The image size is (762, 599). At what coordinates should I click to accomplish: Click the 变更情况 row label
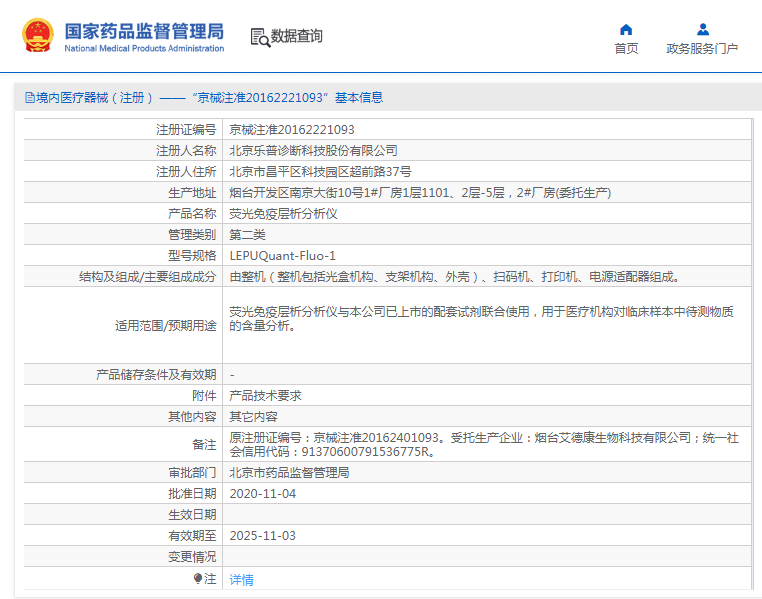pyautogui.click(x=192, y=556)
